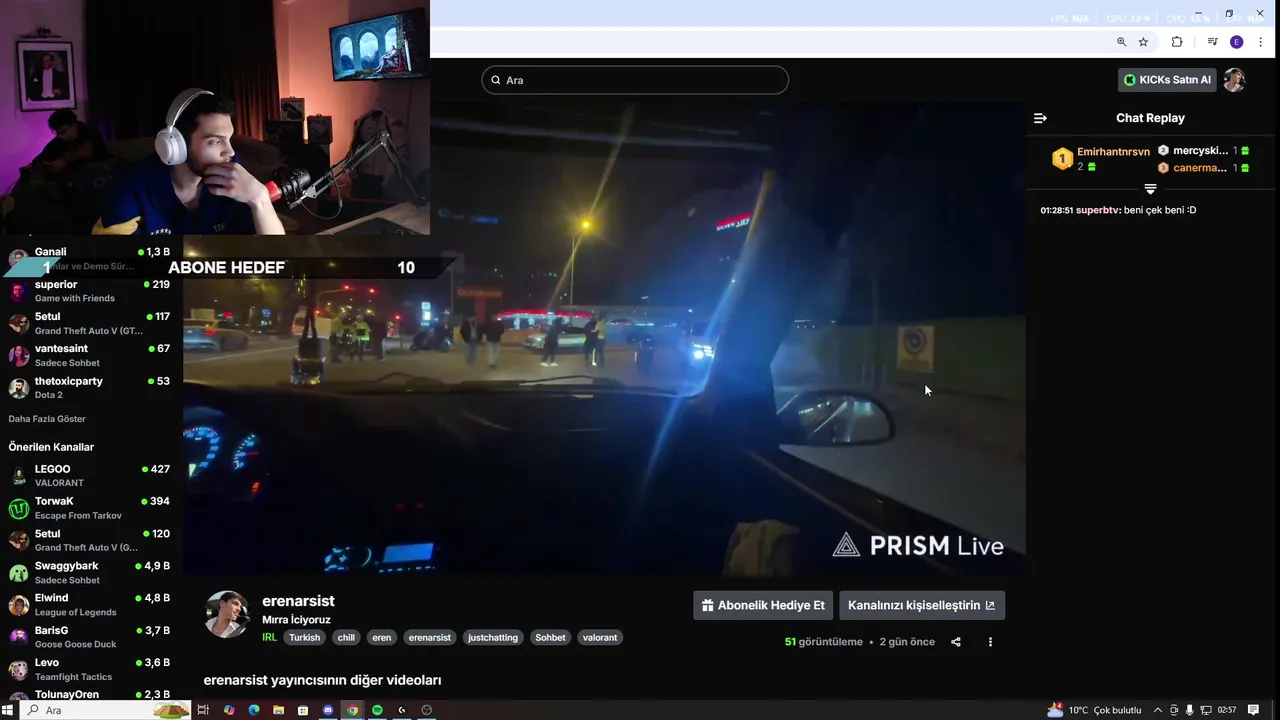The width and height of the screenshot is (1280, 720).
Task: Focus the Kick Ara search field
Action: click(x=635, y=80)
